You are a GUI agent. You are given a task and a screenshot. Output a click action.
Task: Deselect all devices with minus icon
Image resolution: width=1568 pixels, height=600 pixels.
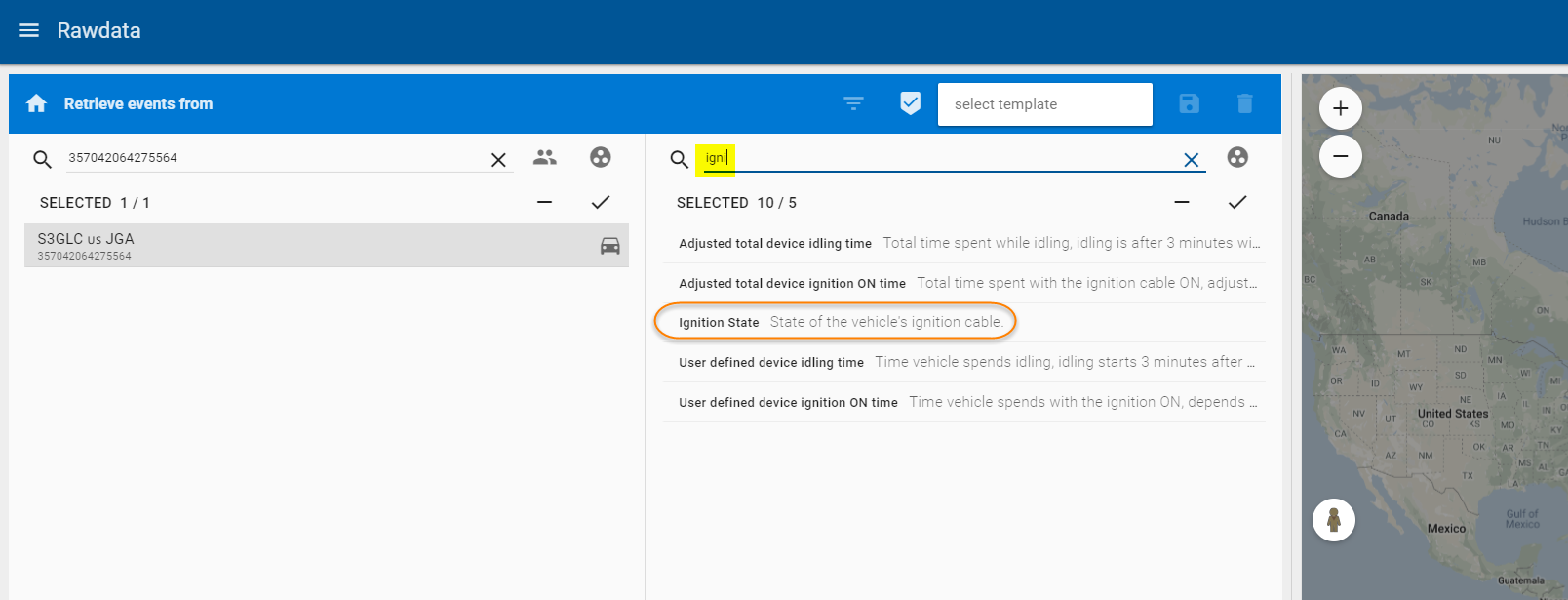544,202
